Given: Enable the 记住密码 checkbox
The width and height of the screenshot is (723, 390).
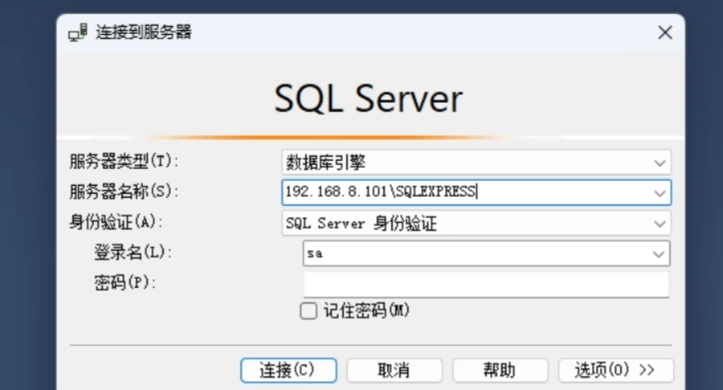Looking at the screenshot, I should [308, 311].
